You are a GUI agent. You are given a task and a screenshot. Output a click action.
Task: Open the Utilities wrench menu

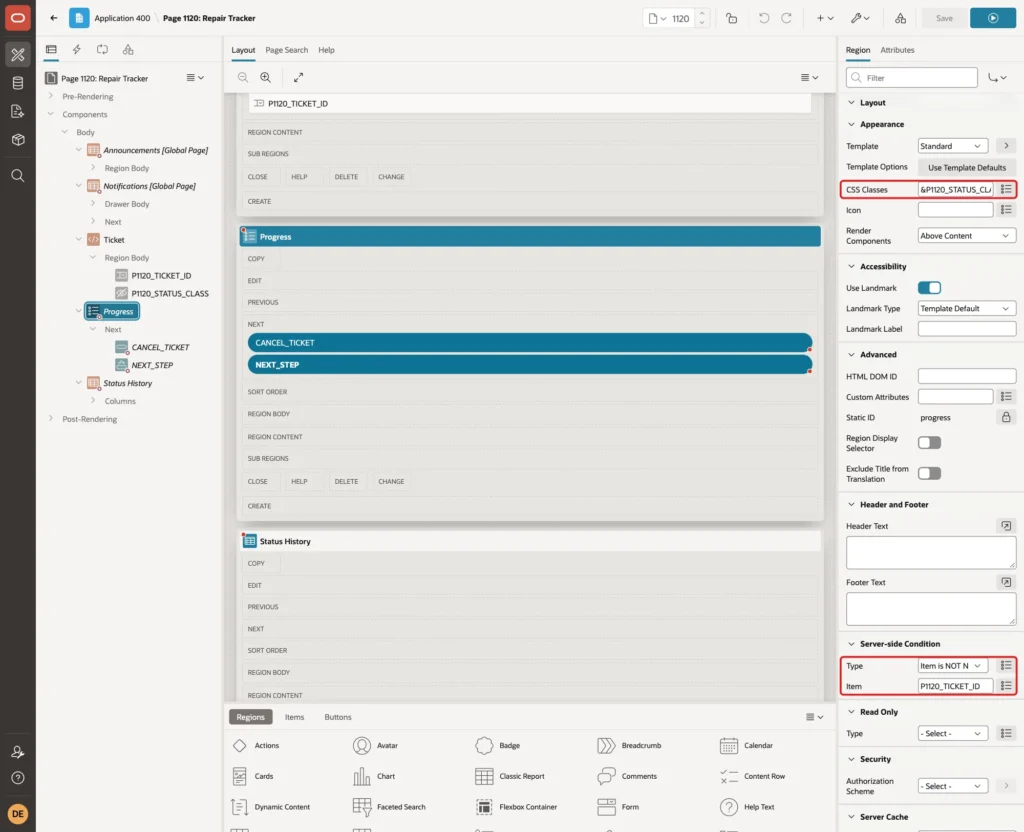[x=860, y=18]
